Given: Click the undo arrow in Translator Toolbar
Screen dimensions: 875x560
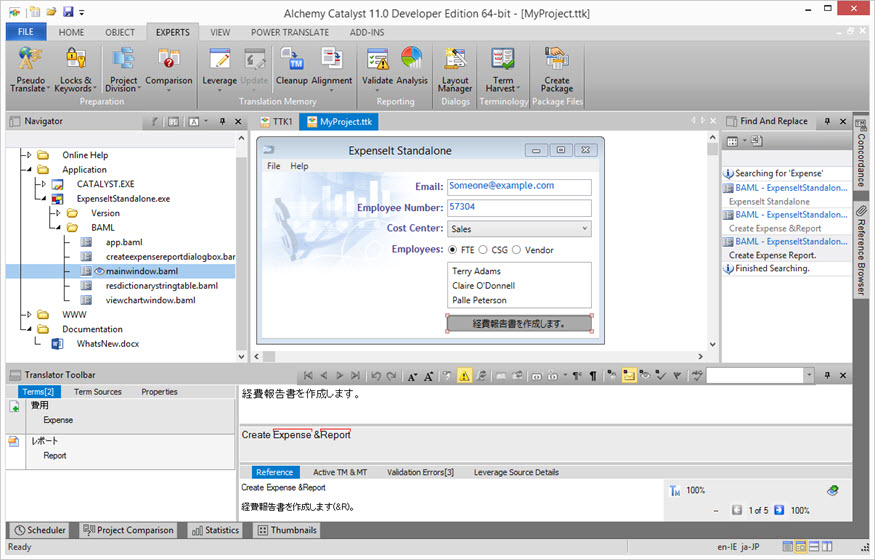Looking at the screenshot, I should point(376,376).
